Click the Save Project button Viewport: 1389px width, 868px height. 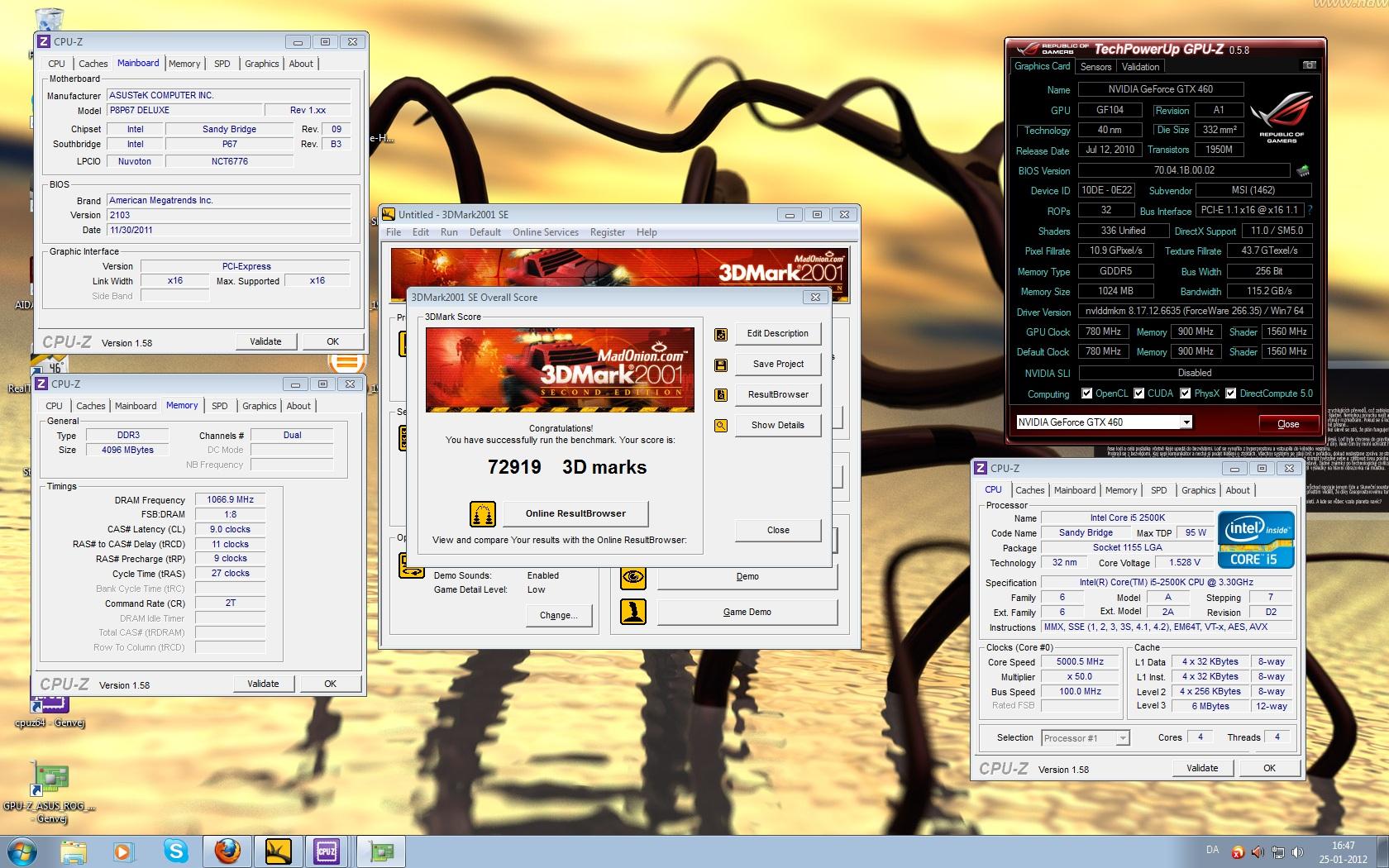point(777,365)
